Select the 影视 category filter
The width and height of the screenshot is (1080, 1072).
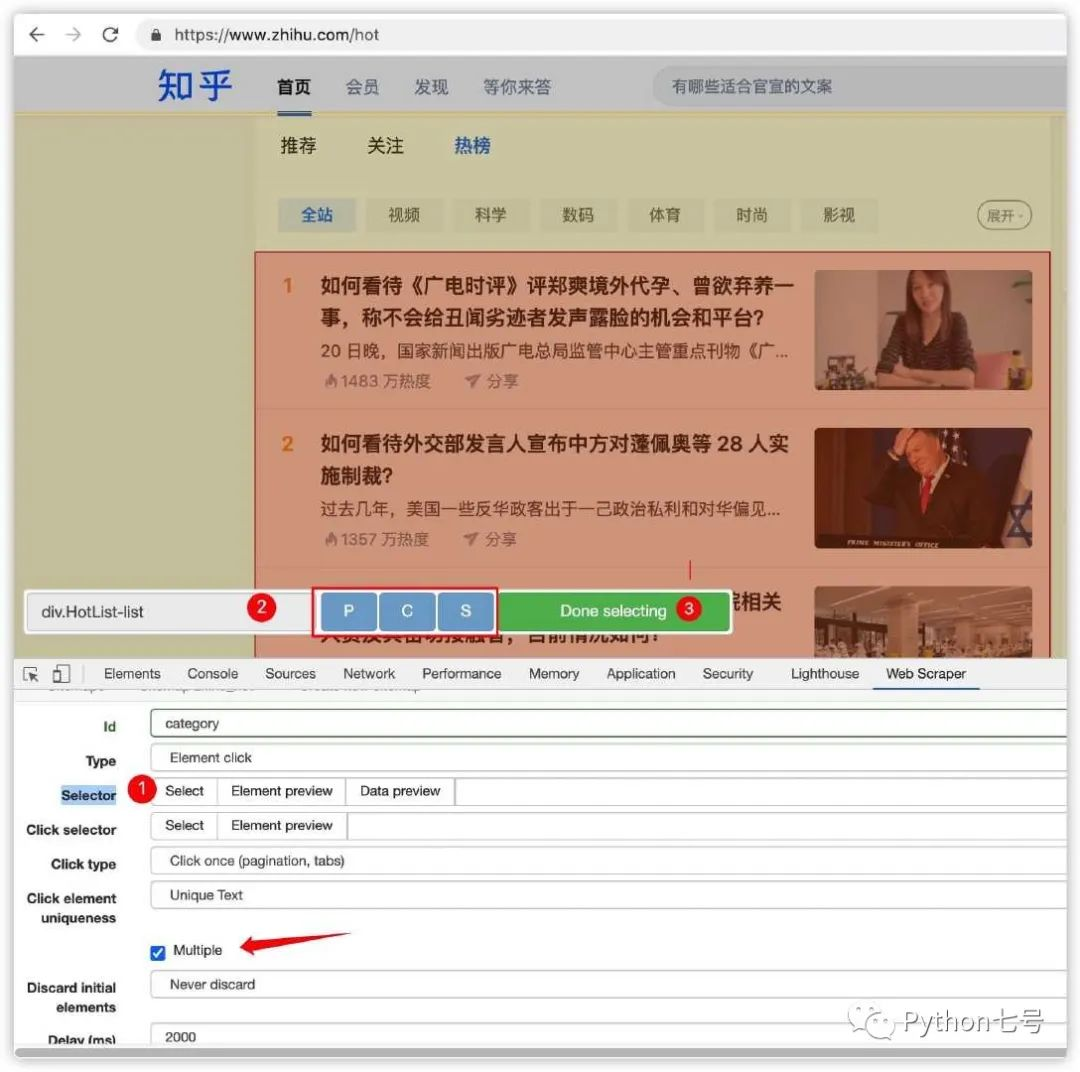click(839, 215)
